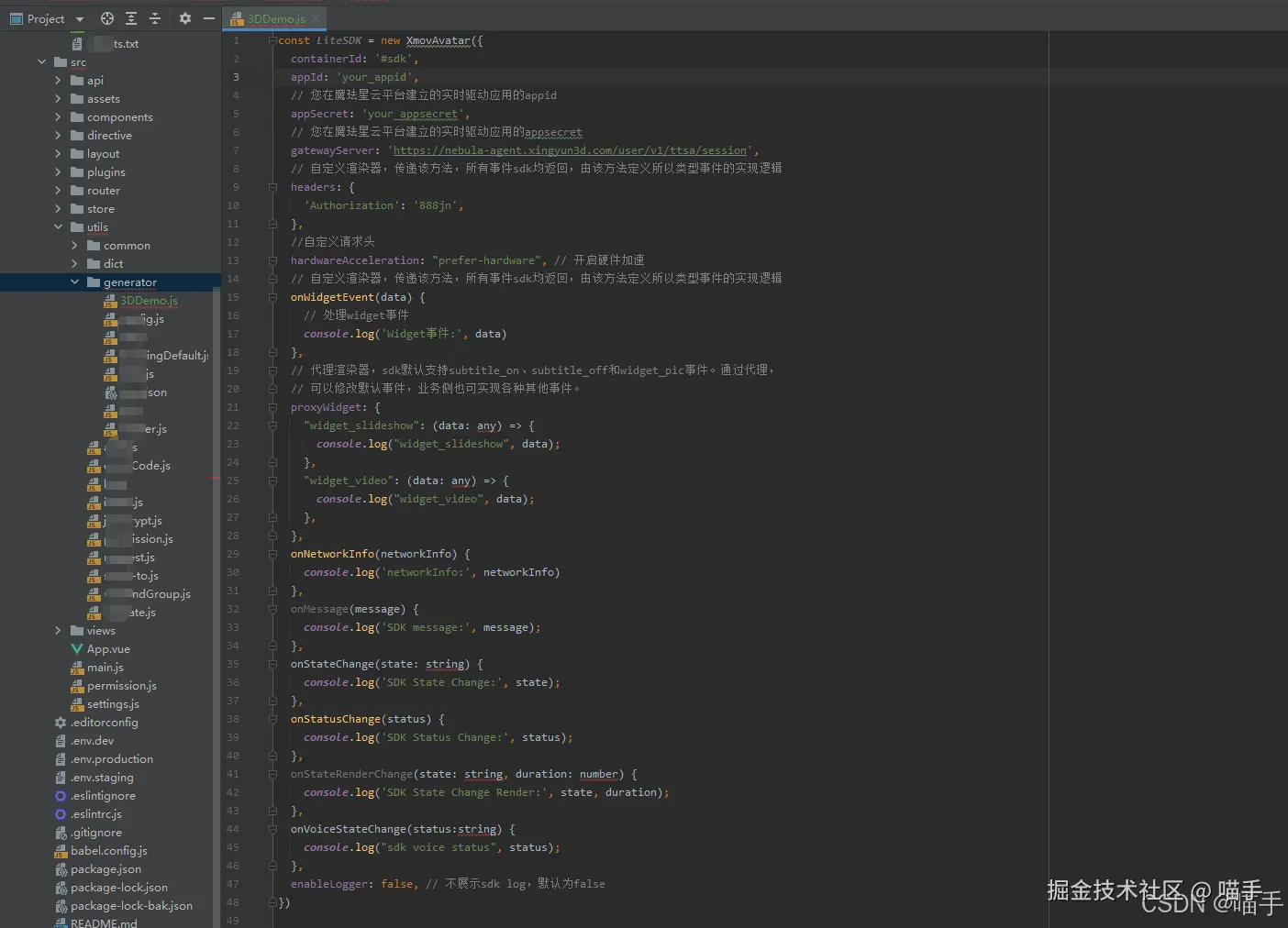The image size is (1288, 928).
Task: Click the gatewayServer URL link
Action: [569, 150]
